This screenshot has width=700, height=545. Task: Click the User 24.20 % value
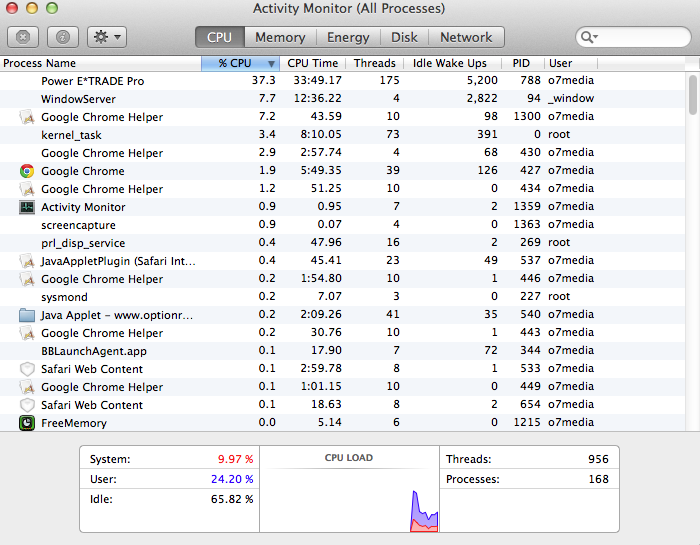(x=232, y=479)
